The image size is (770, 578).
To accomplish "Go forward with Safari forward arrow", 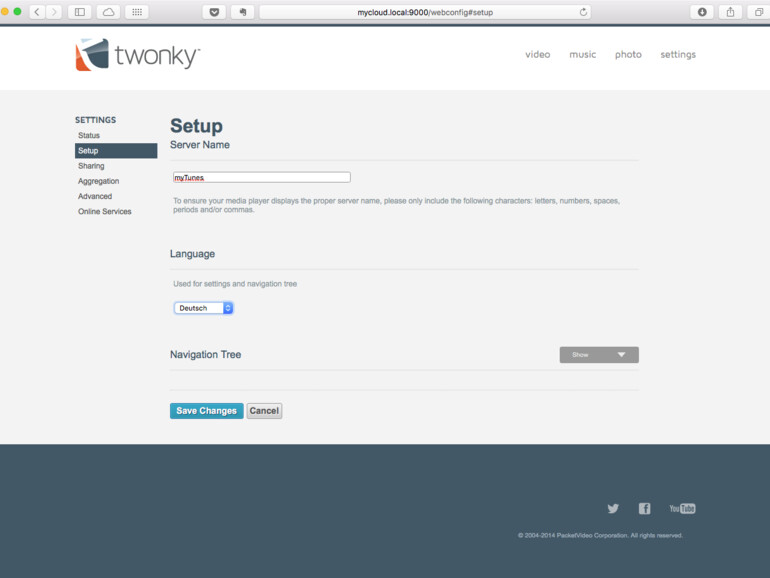I will pyautogui.click(x=54, y=12).
